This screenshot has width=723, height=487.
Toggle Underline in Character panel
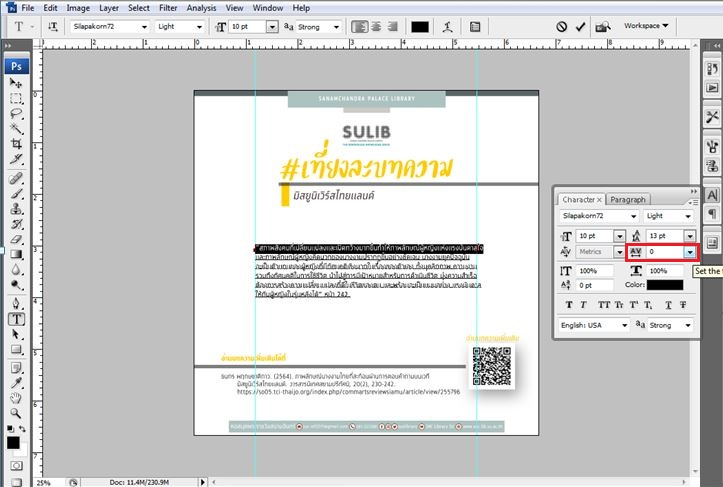pos(668,305)
